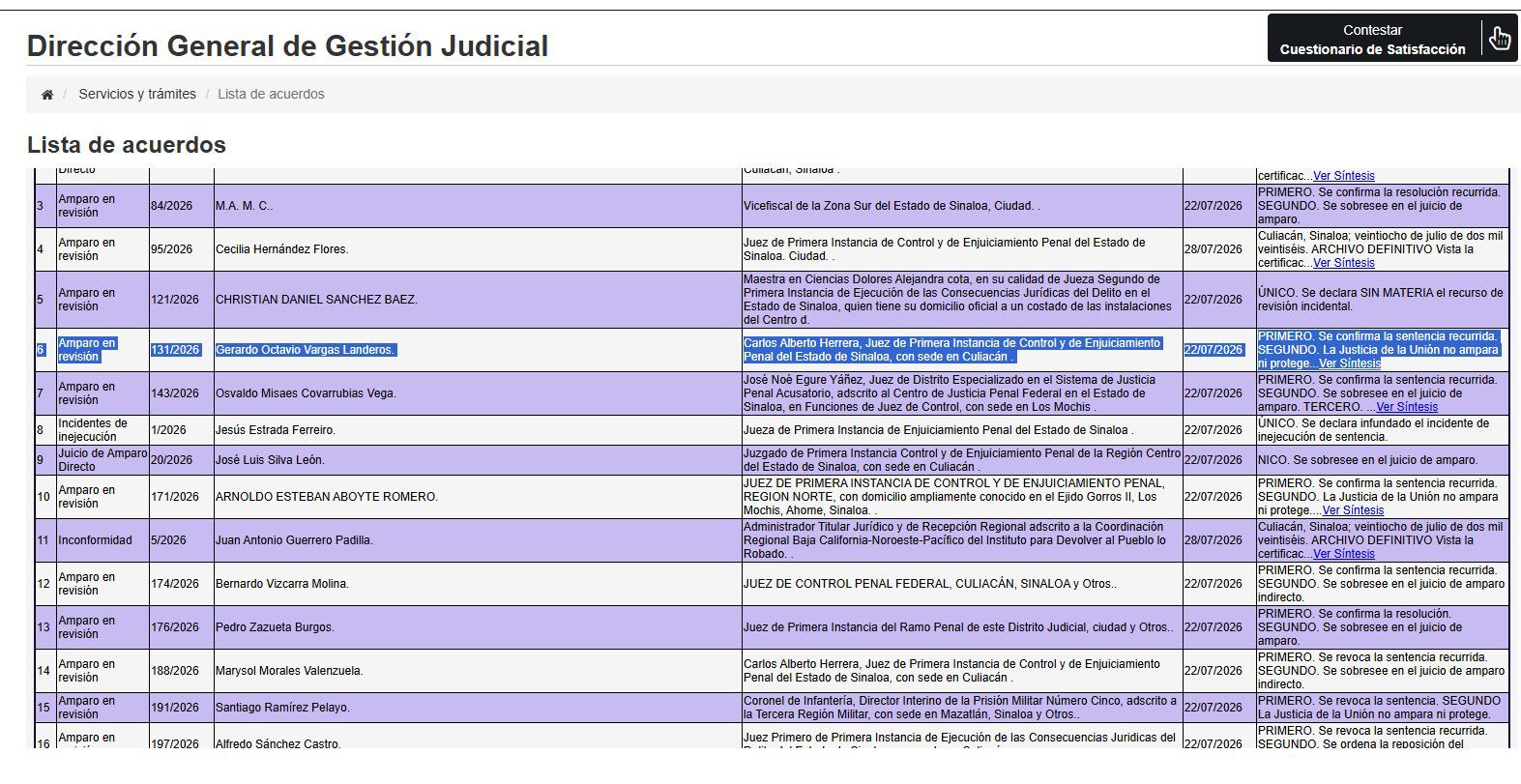This screenshot has height=784, width=1521.
Task: Select name Bernardo Vizcarra Molina
Action: tap(282, 584)
